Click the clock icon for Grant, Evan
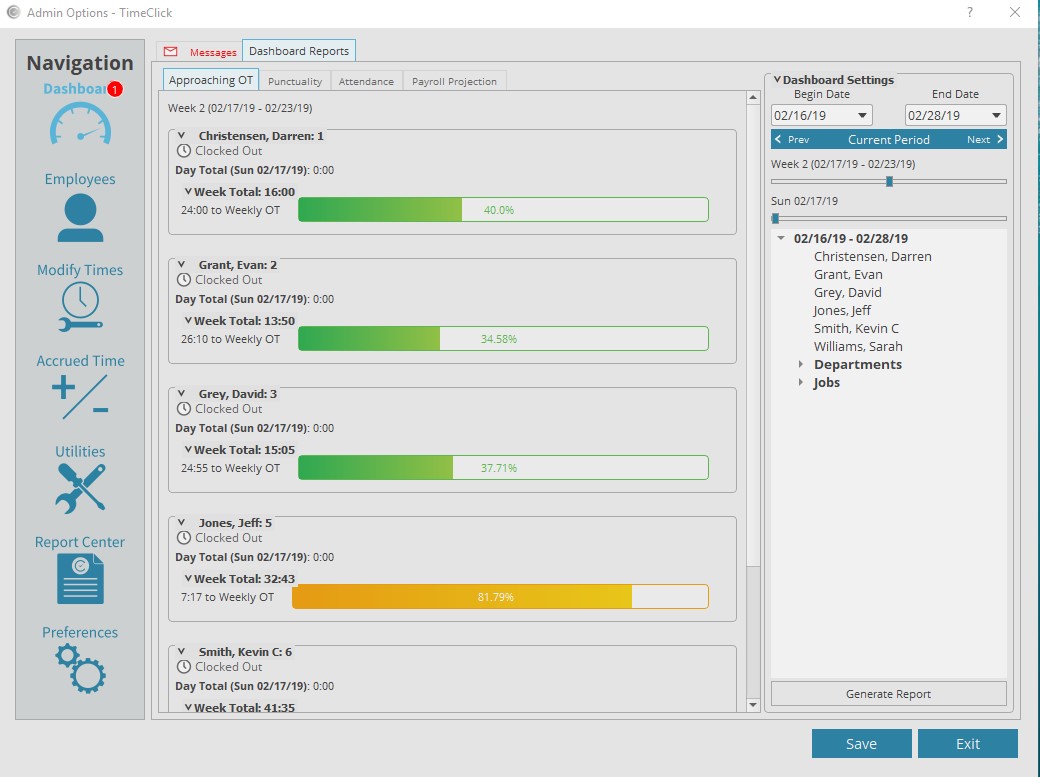 click(x=184, y=280)
